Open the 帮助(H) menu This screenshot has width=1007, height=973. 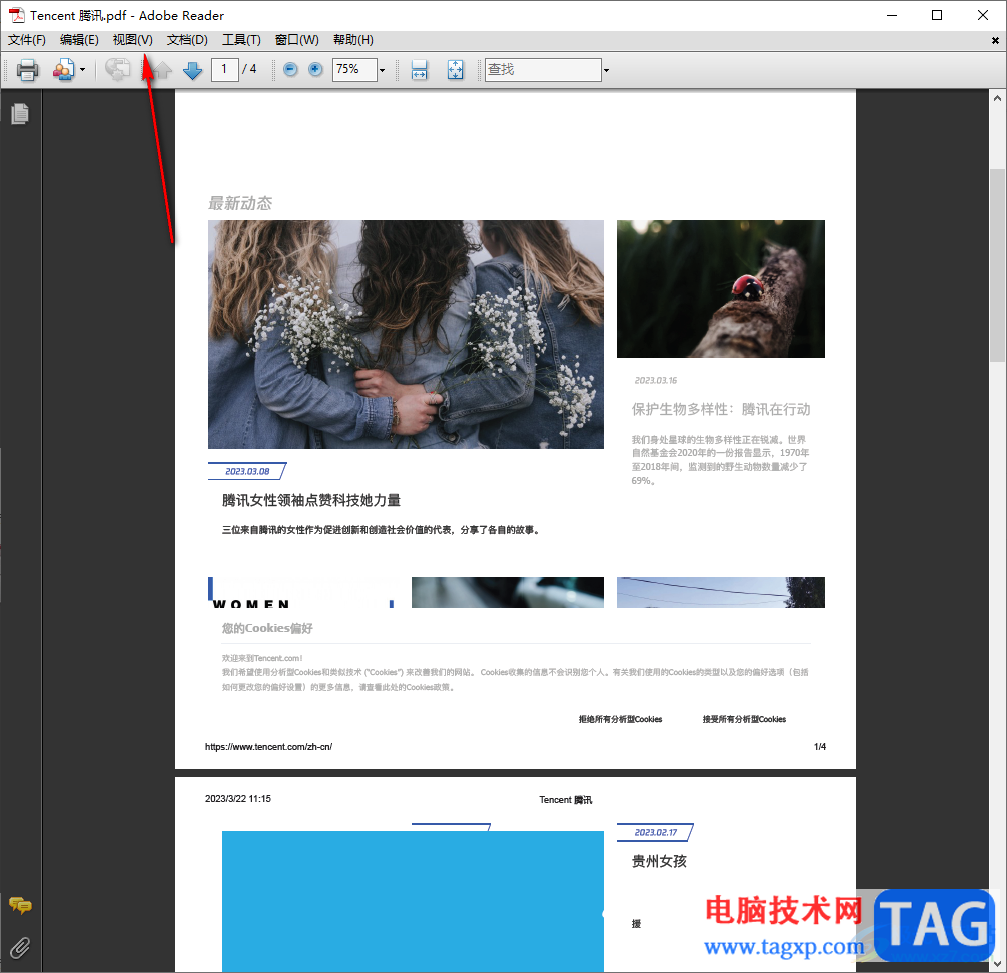[353, 40]
